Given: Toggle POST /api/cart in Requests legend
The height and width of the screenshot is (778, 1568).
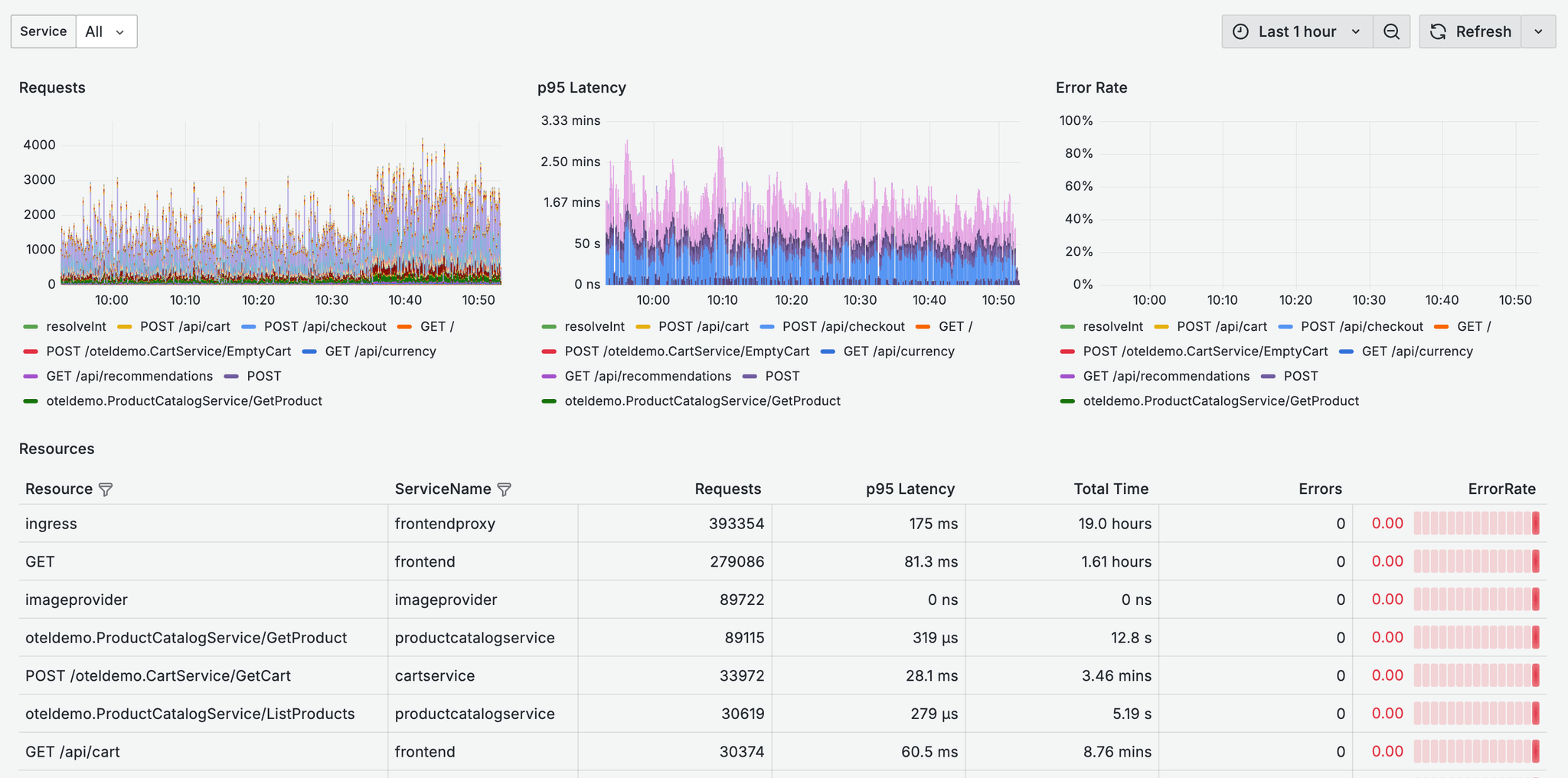Looking at the screenshot, I should pyautogui.click(x=185, y=326).
